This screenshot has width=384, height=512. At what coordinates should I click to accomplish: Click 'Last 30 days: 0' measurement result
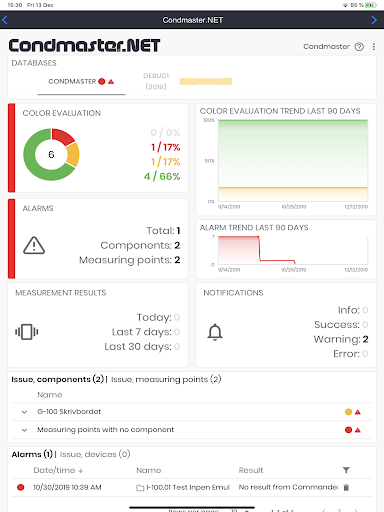pyautogui.click(x=142, y=347)
